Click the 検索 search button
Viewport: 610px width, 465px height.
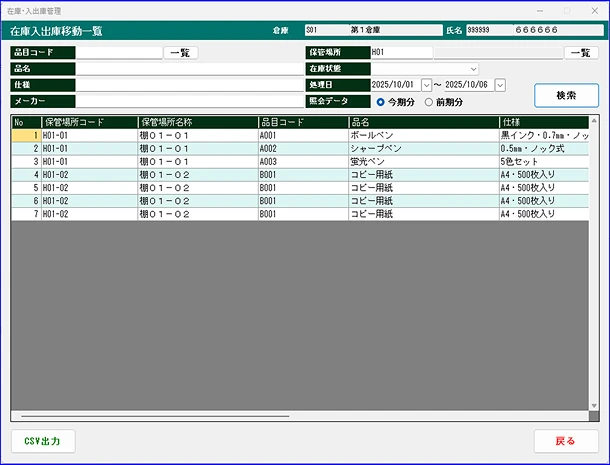click(566, 95)
